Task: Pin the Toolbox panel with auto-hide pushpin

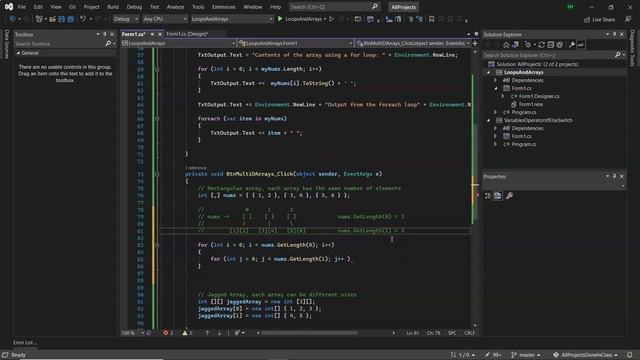Action: 105,34
